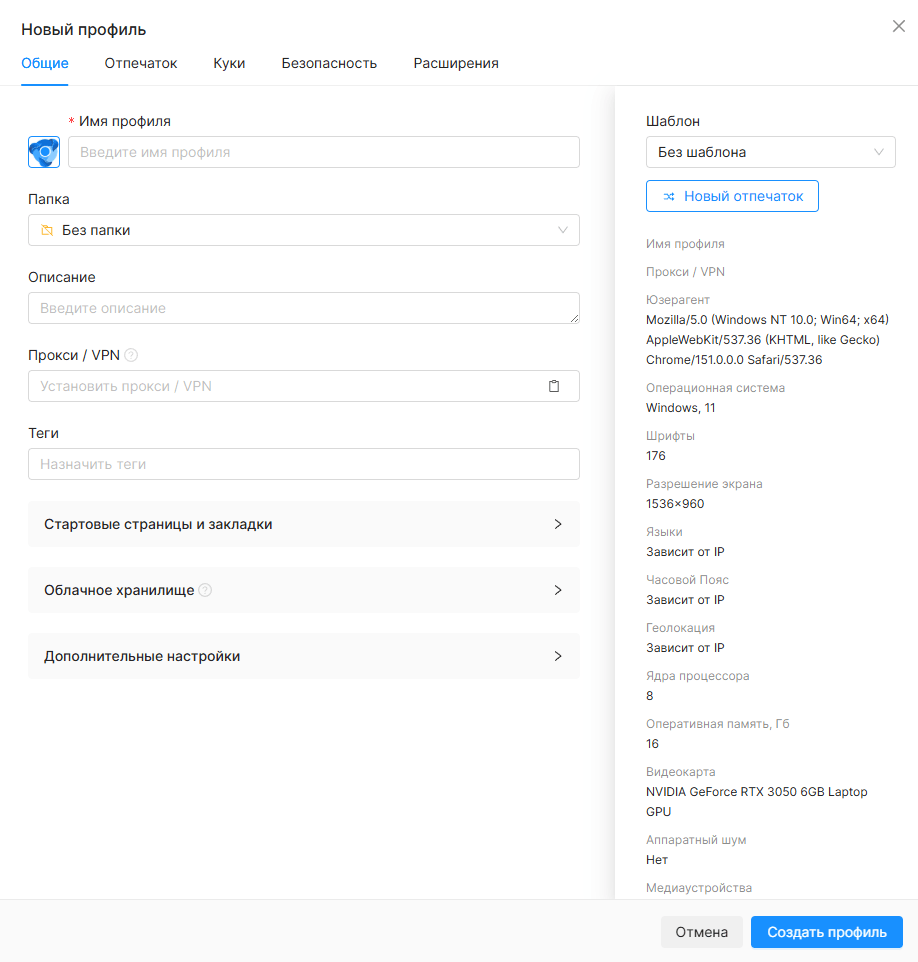Click the help icon beside Облачное хранилище
This screenshot has width=918, height=962.
click(206, 590)
